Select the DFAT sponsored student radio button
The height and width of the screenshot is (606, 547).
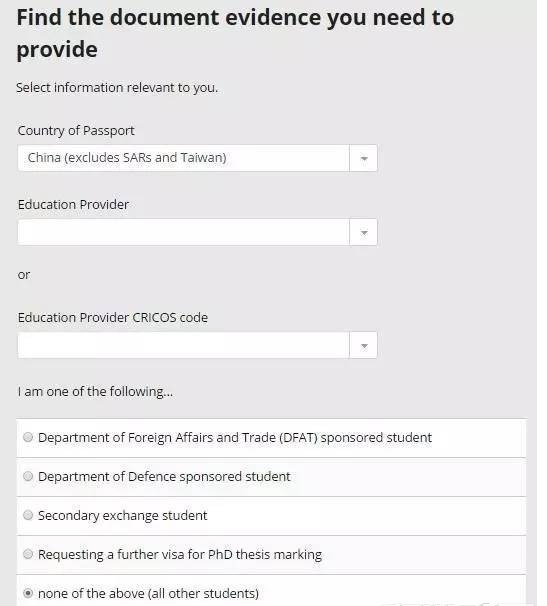[x=28, y=437]
